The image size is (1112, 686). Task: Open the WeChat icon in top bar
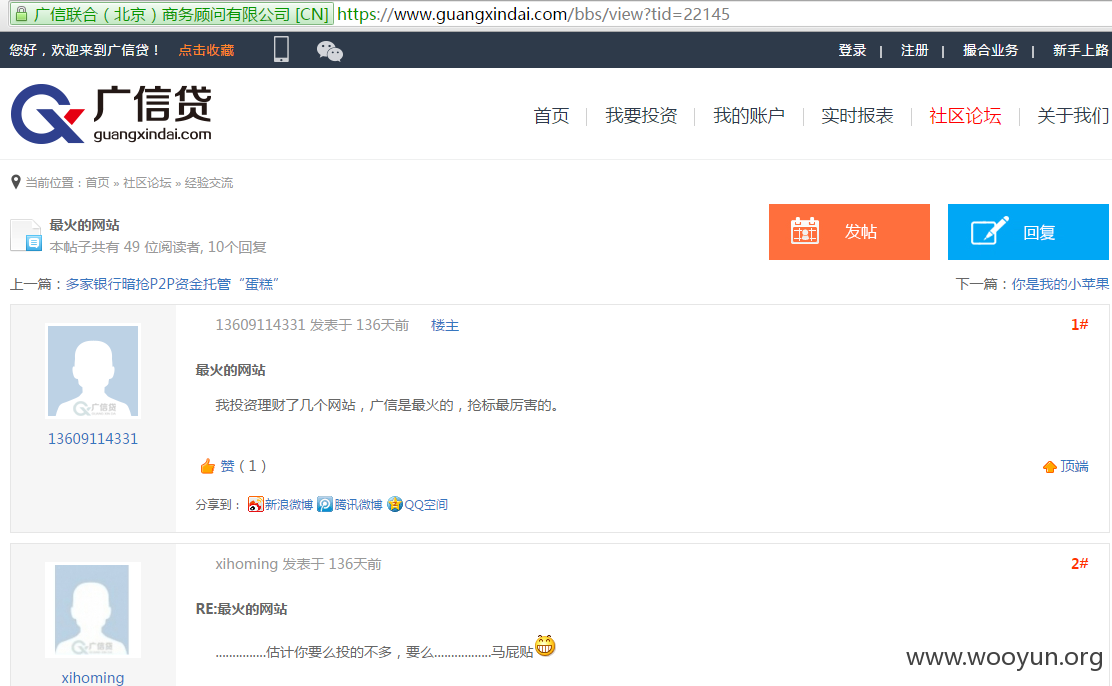pyautogui.click(x=330, y=50)
